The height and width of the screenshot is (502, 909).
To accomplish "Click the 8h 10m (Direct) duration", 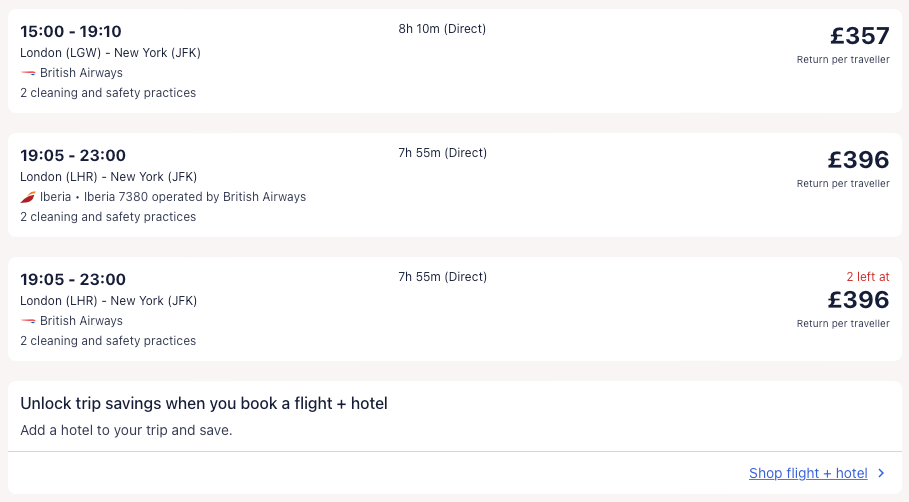I will coord(442,29).
